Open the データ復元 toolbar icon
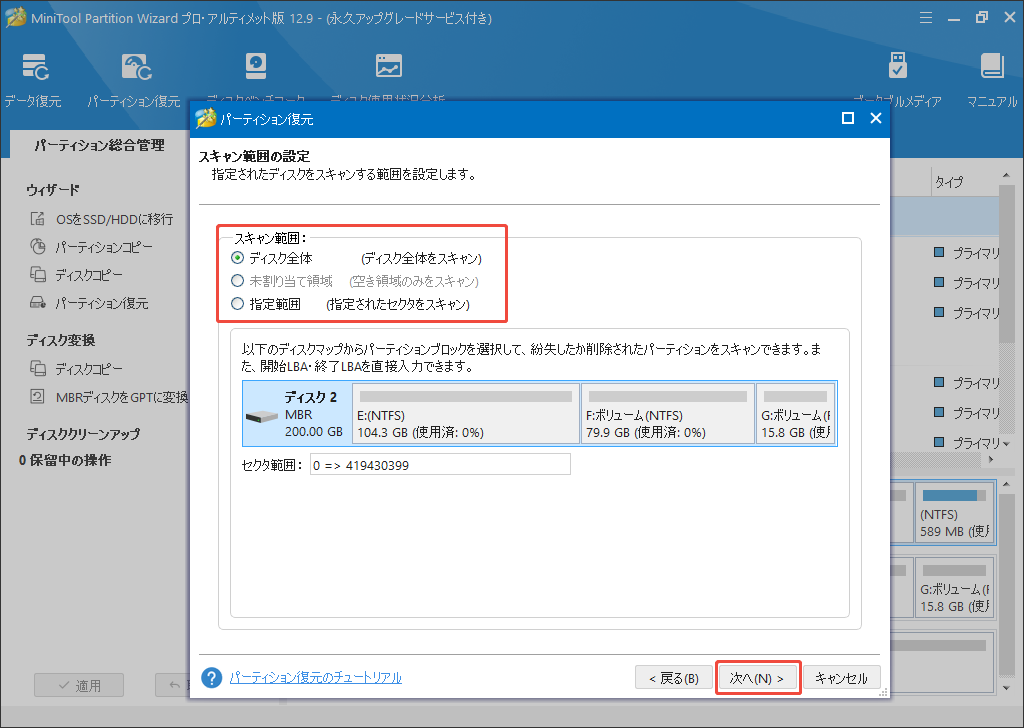Image resolution: width=1024 pixels, height=728 pixels. point(34,67)
